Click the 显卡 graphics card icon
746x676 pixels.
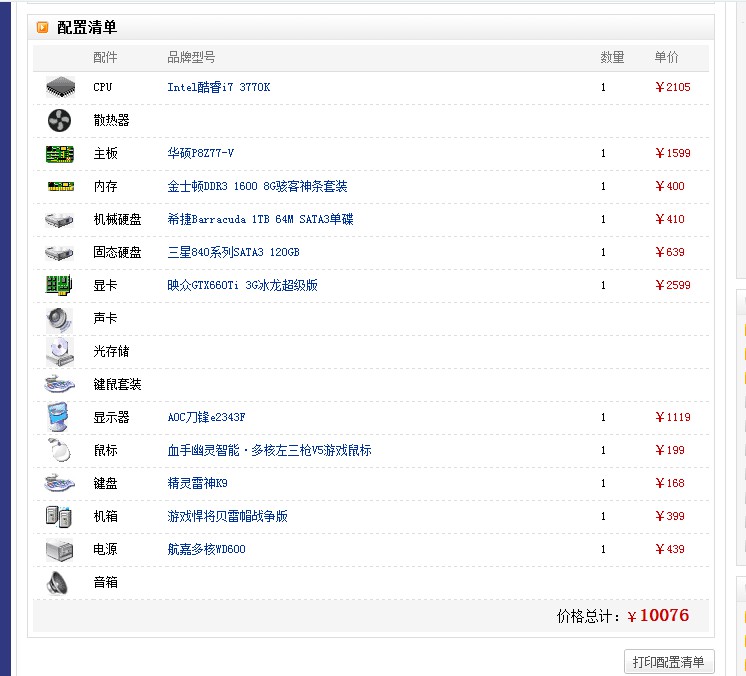click(x=59, y=285)
